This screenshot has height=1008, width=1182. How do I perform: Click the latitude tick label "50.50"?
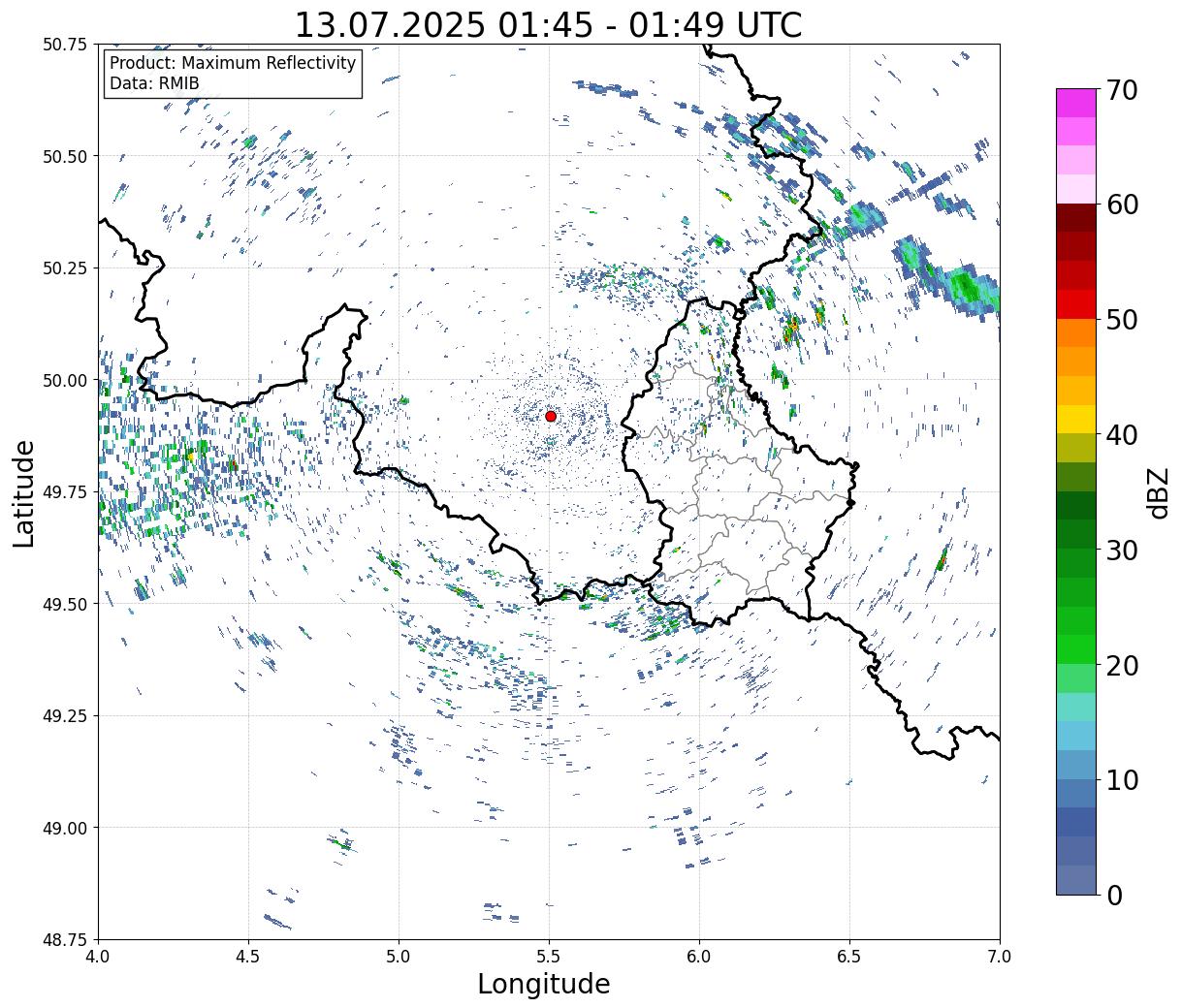(64, 156)
